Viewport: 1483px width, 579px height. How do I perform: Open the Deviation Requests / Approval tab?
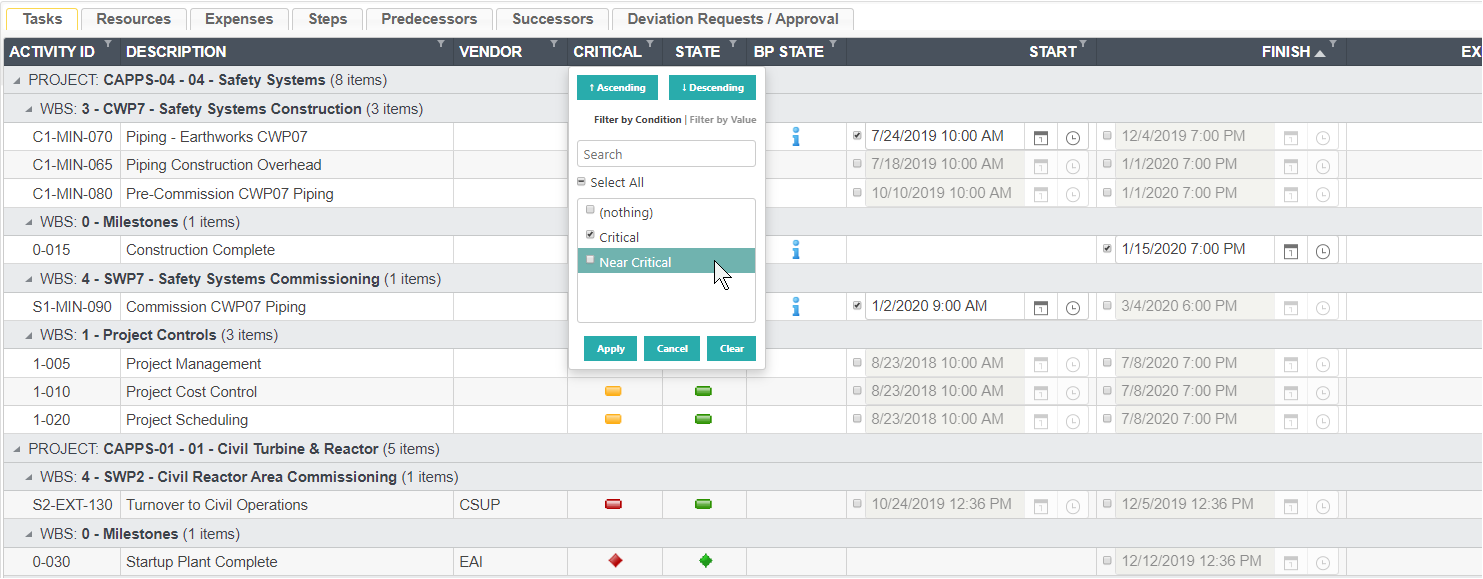coord(733,19)
